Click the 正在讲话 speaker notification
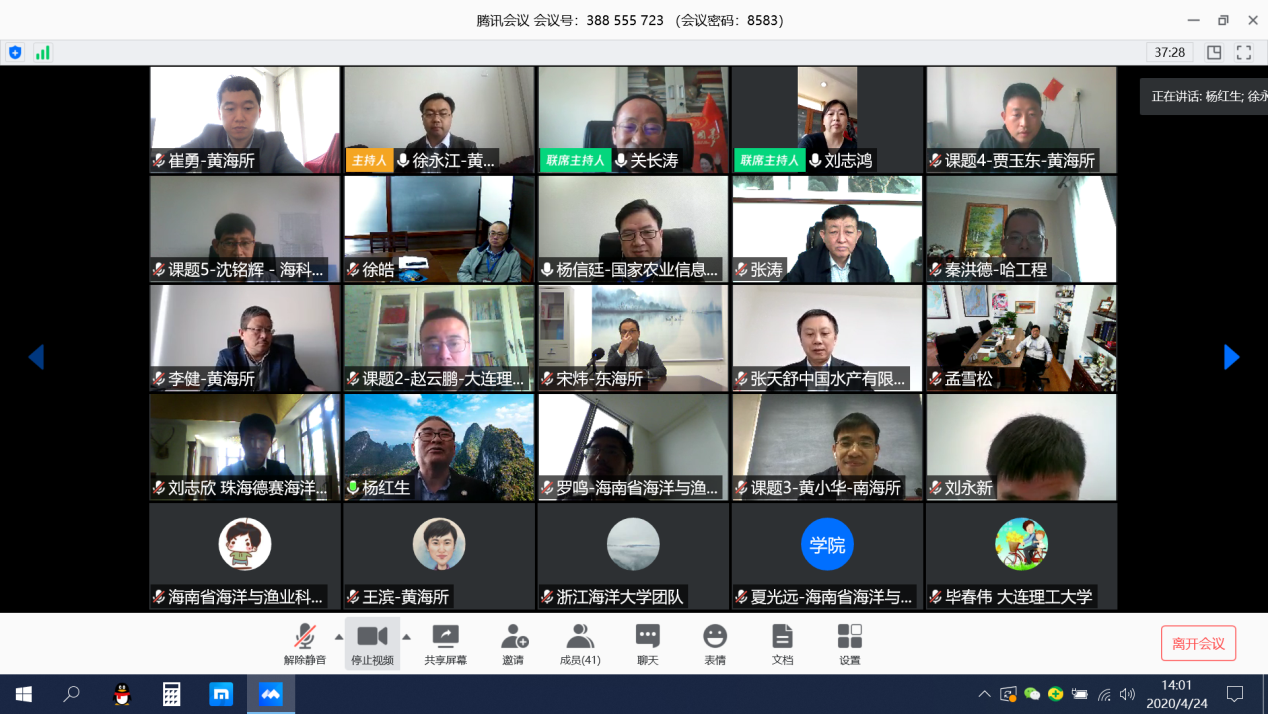1268x714 pixels. (1204, 97)
